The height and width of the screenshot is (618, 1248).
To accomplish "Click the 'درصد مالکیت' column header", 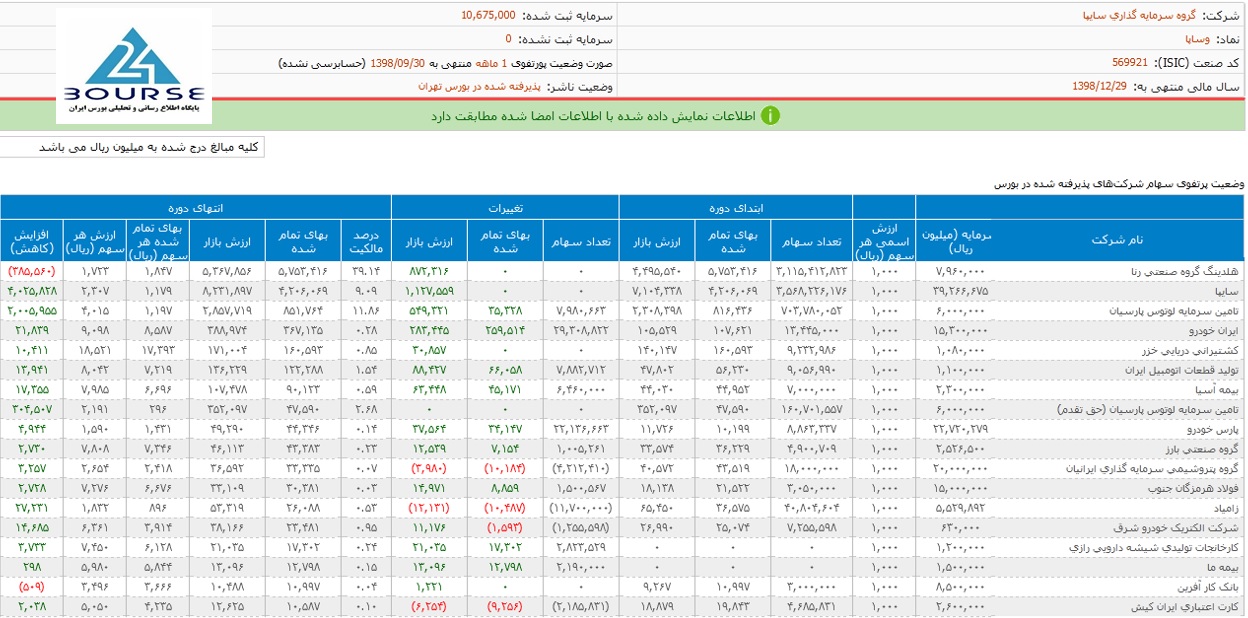I will (x=365, y=240).
